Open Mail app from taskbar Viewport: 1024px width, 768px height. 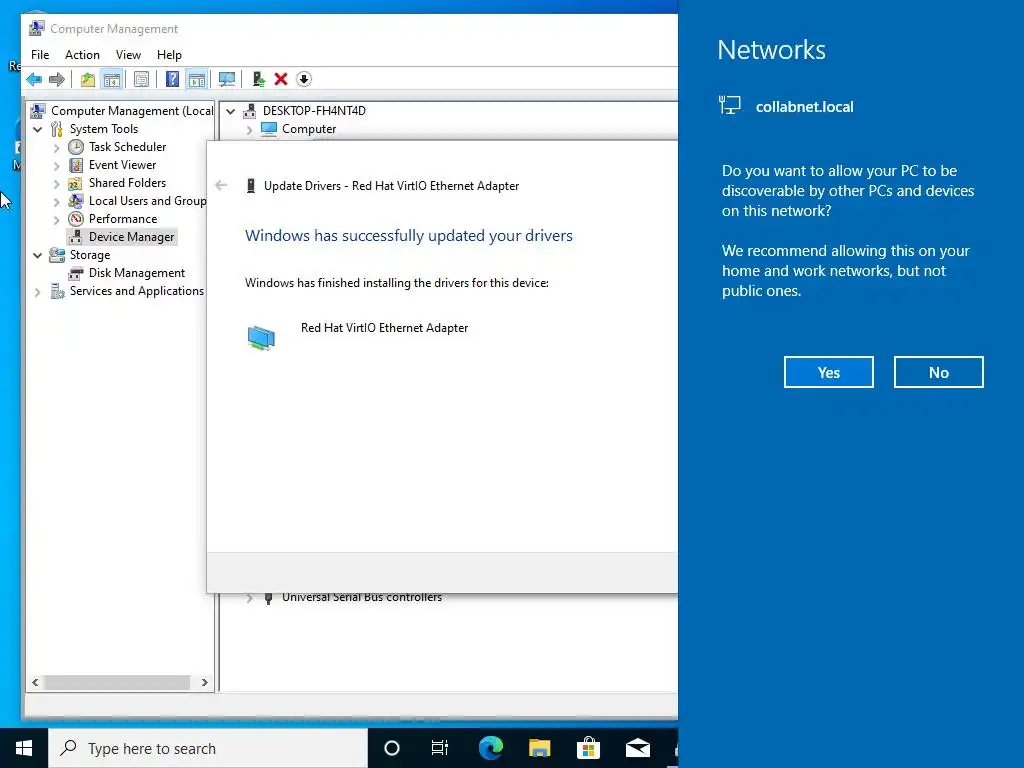pos(637,748)
